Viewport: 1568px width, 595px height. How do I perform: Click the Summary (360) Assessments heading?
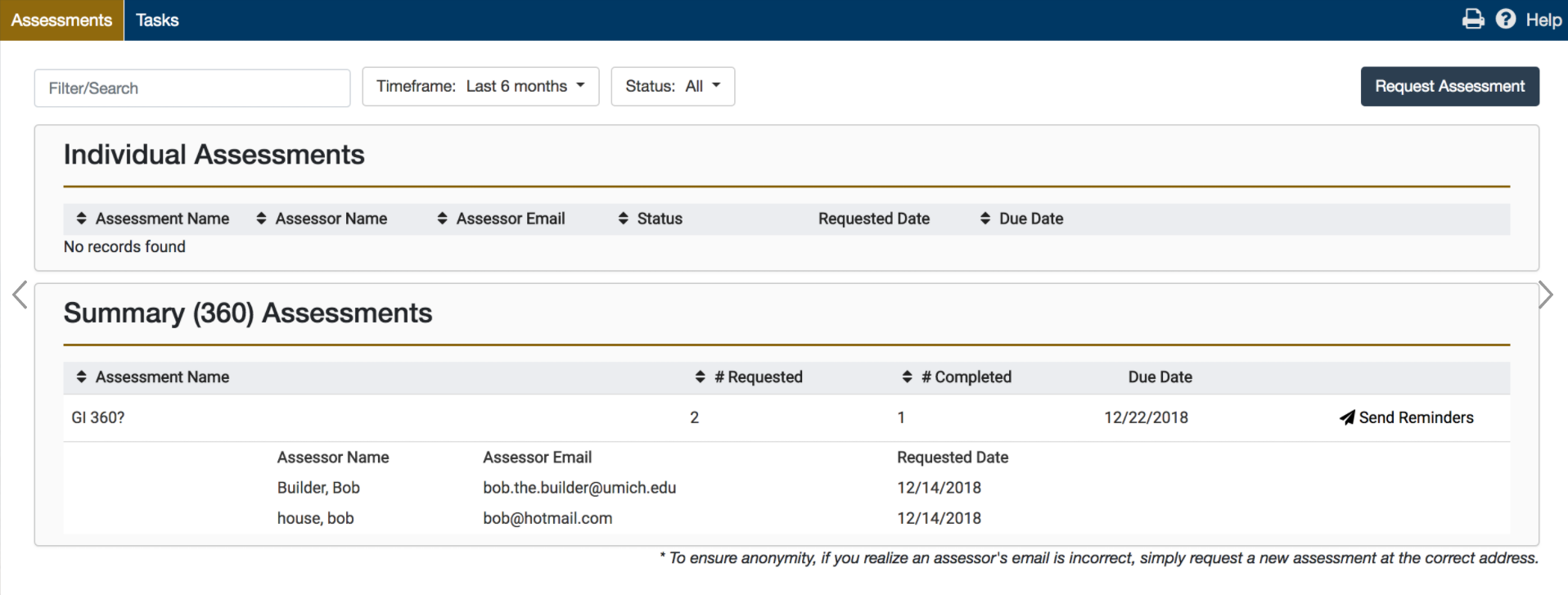(x=248, y=313)
